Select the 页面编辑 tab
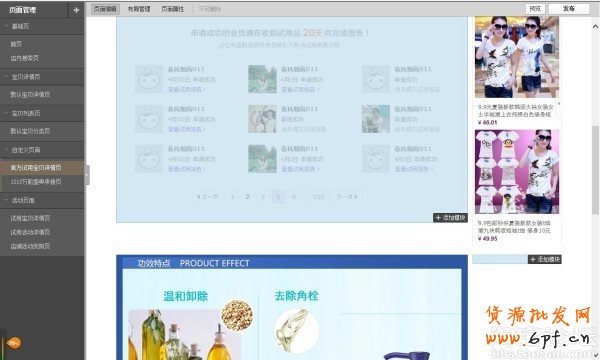Viewport: 600px width, 360px height. [105, 9]
